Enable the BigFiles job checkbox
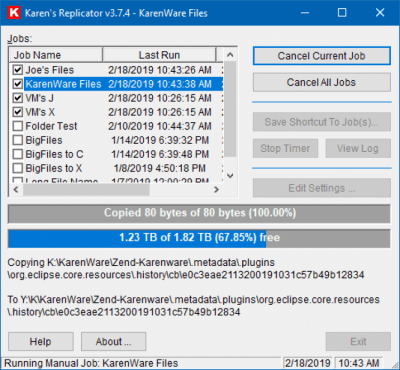Image resolution: width=400 pixels, height=370 pixels. (17, 140)
